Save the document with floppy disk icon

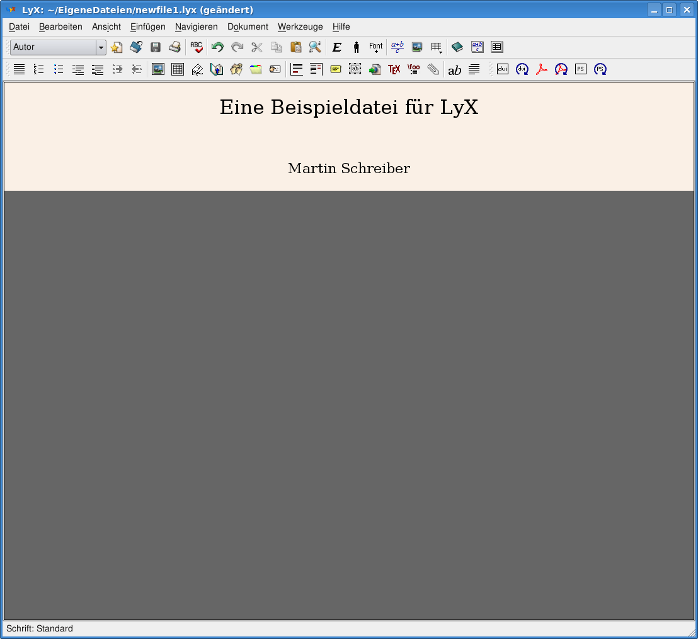(155, 47)
